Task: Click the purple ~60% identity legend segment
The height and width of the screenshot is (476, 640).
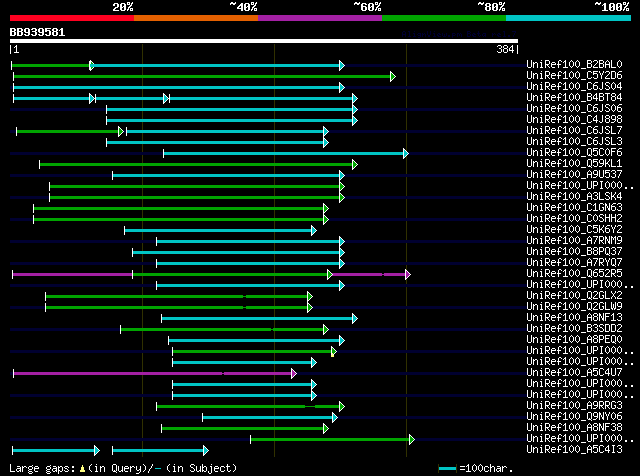Action: coord(320,18)
